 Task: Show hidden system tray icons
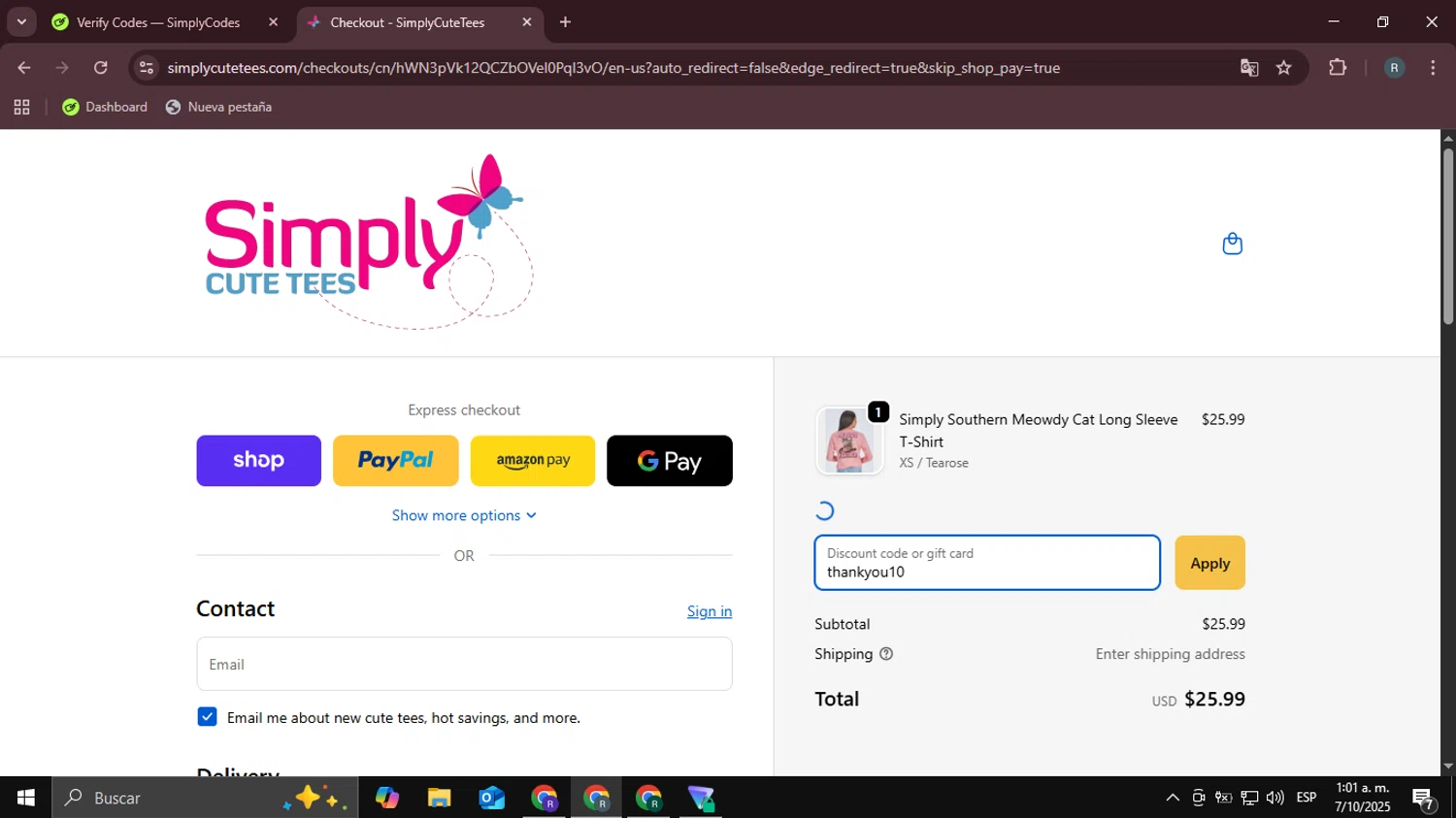1173,798
